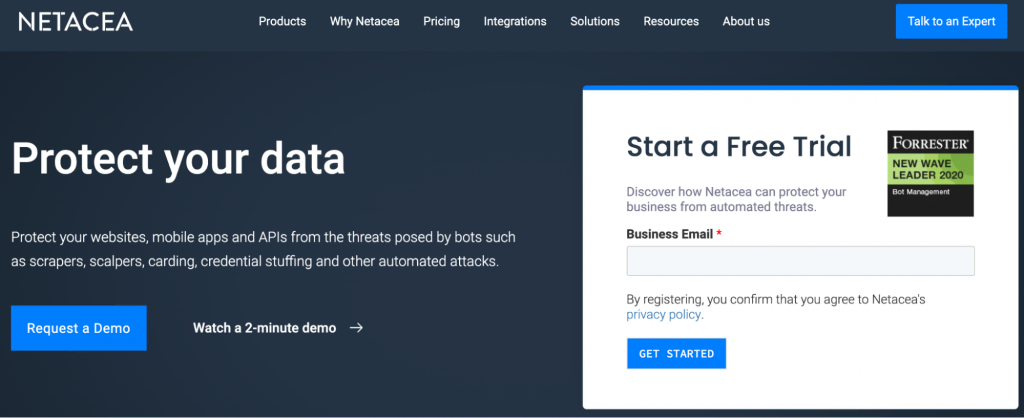
Task: Click the Start a Free Trial heading
Action: click(739, 146)
